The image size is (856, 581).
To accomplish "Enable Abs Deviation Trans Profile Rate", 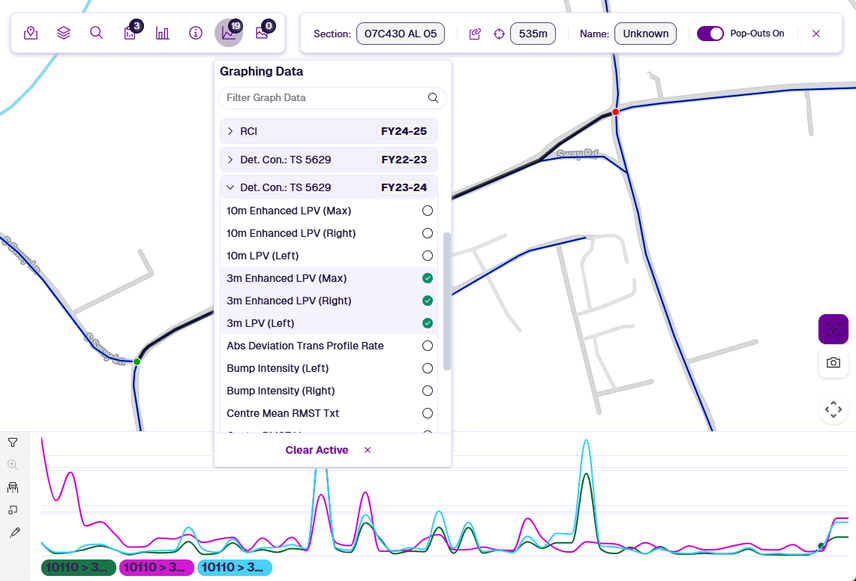I will pos(427,346).
